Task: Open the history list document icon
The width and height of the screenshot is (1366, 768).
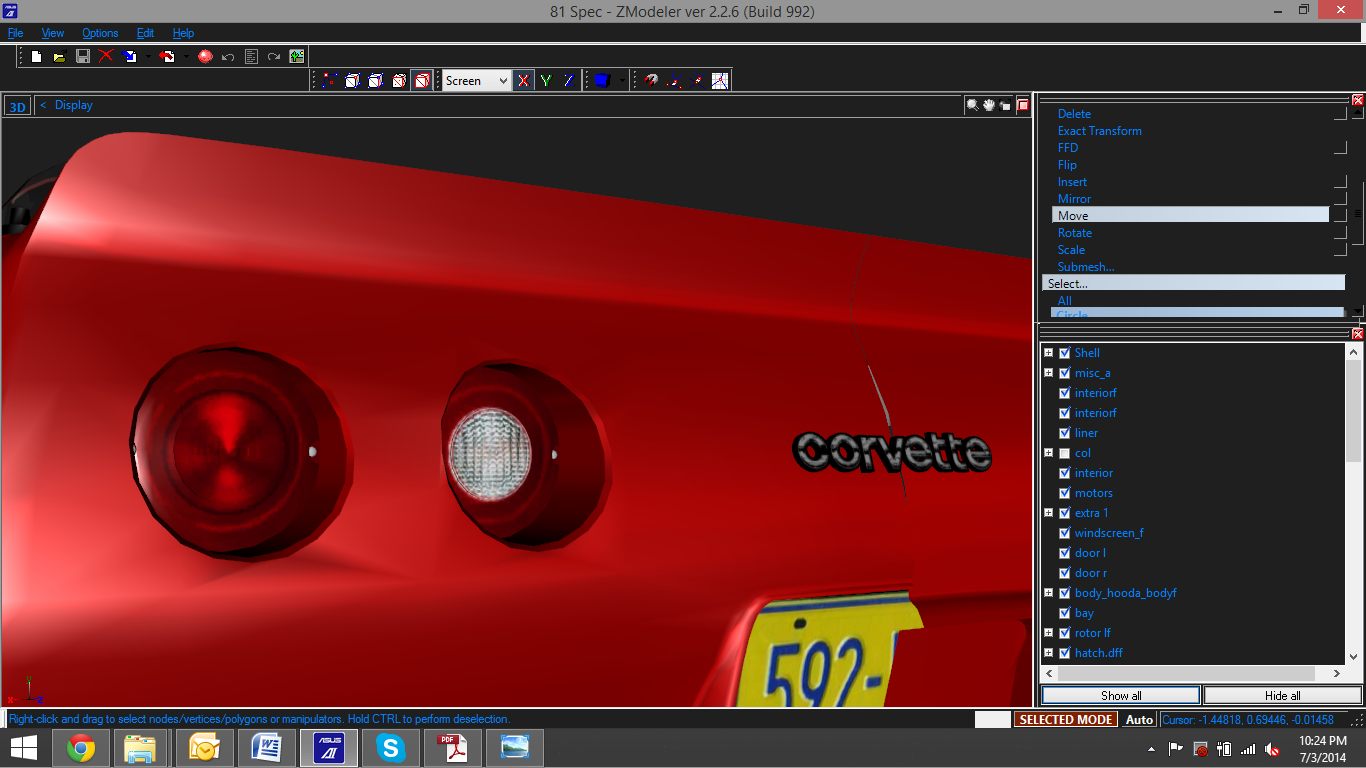Action: point(251,56)
